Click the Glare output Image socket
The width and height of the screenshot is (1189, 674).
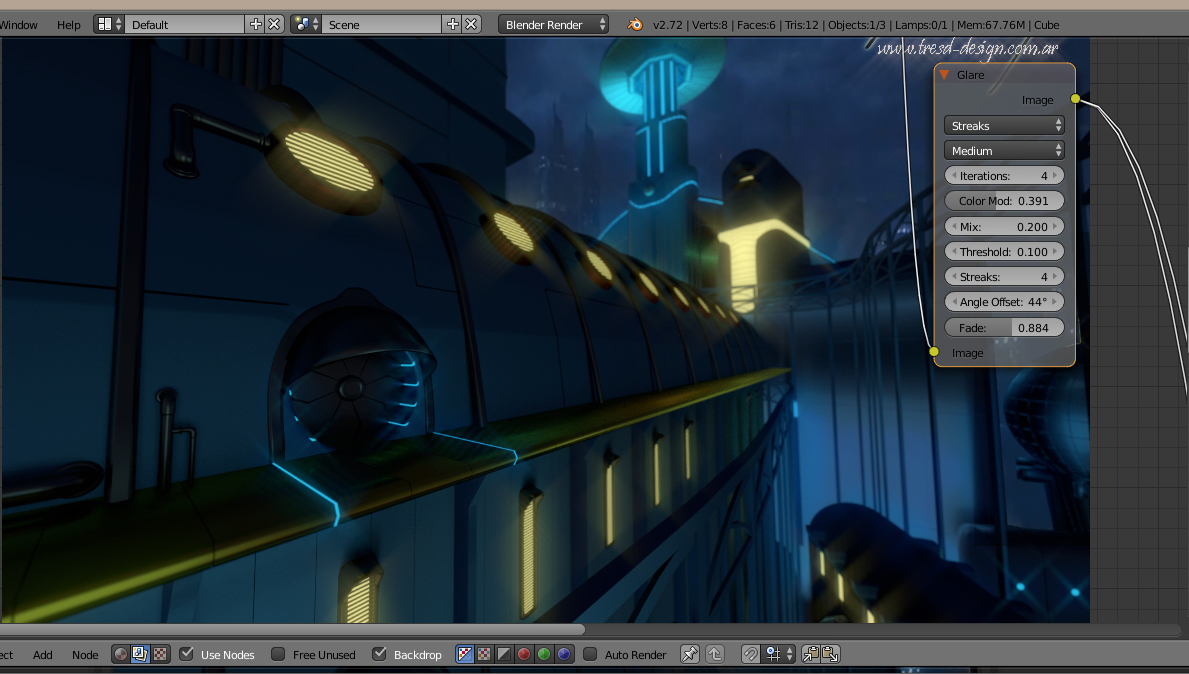[x=1075, y=99]
